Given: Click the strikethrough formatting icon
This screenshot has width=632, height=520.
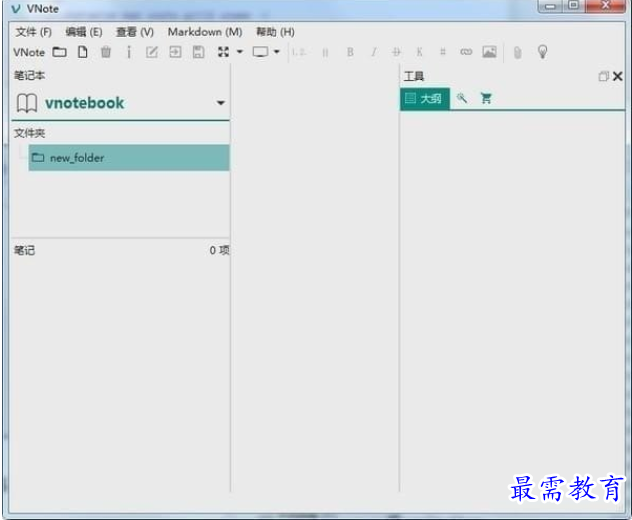Looking at the screenshot, I should 397,52.
